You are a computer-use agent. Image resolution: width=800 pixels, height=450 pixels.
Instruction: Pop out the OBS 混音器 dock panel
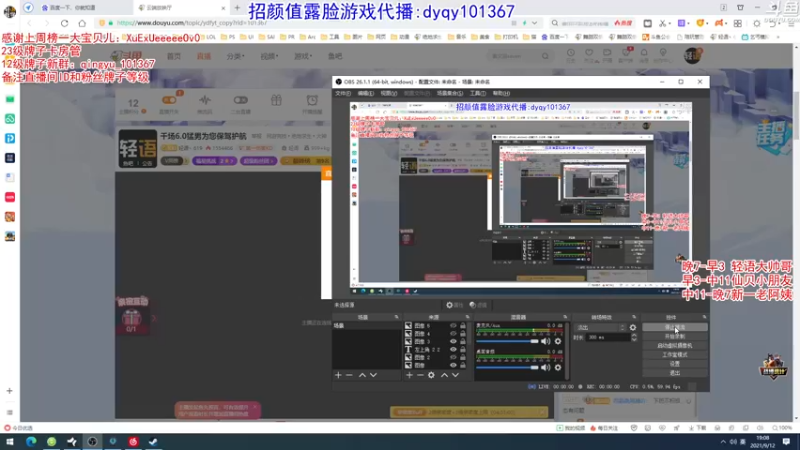point(565,317)
